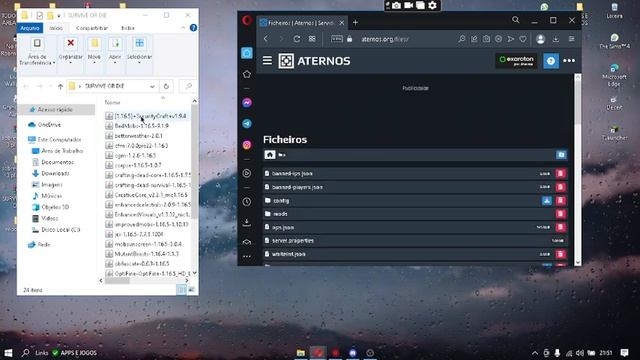Screen dimensions: 640x360
Task: Expand address path history dropdown in Explorer
Action: click(x=152, y=87)
